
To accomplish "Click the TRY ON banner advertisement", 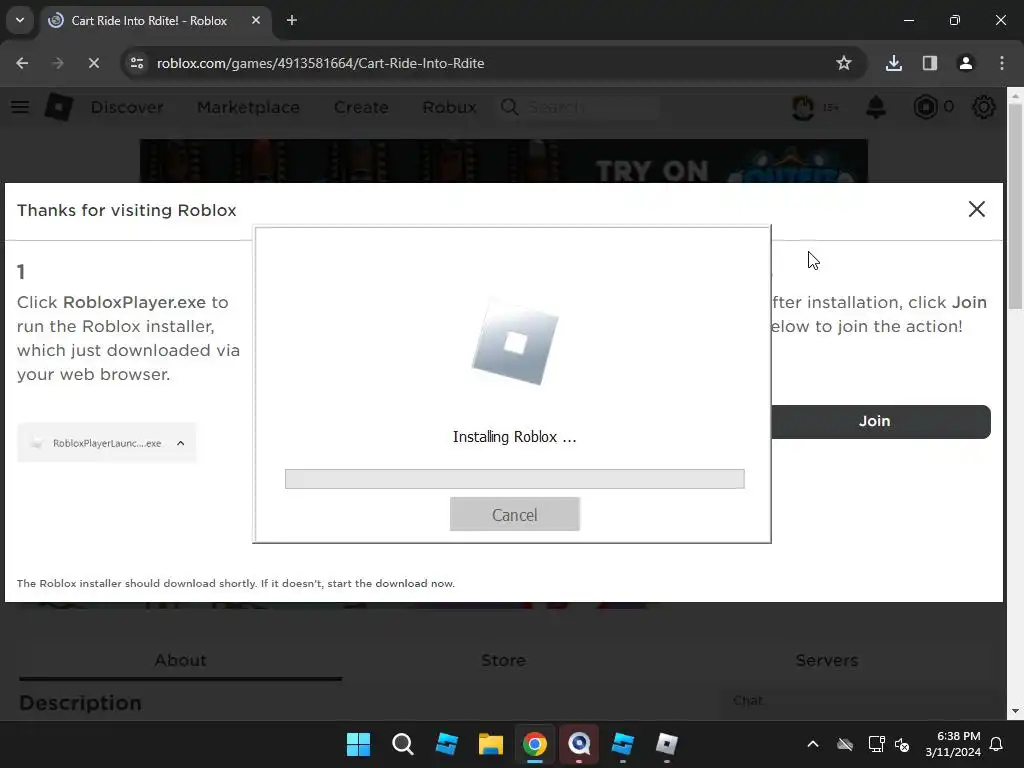I will [x=504, y=161].
